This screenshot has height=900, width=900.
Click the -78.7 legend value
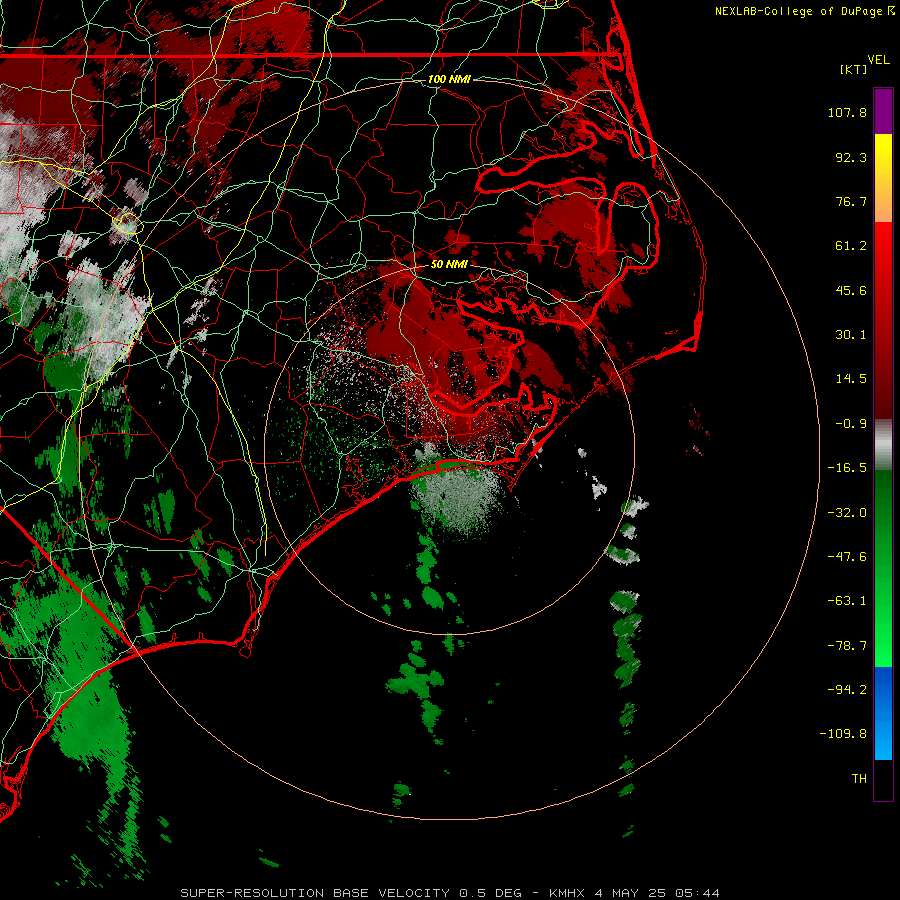pos(847,646)
